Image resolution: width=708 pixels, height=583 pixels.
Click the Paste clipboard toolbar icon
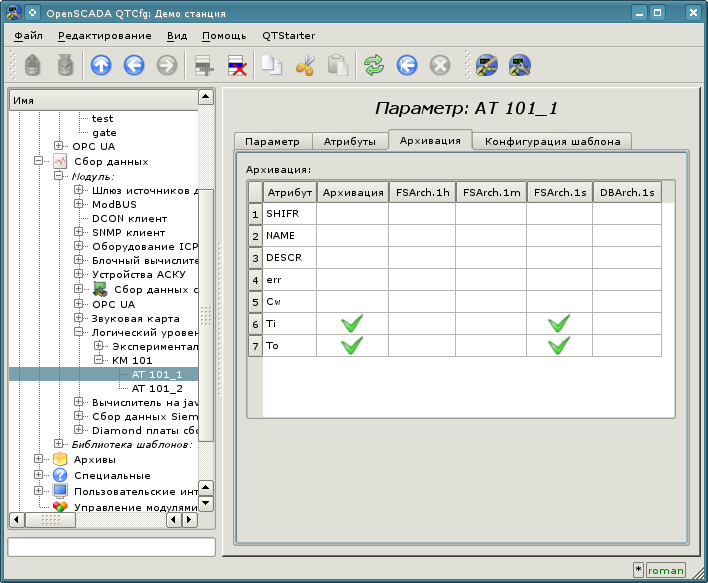pos(338,66)
